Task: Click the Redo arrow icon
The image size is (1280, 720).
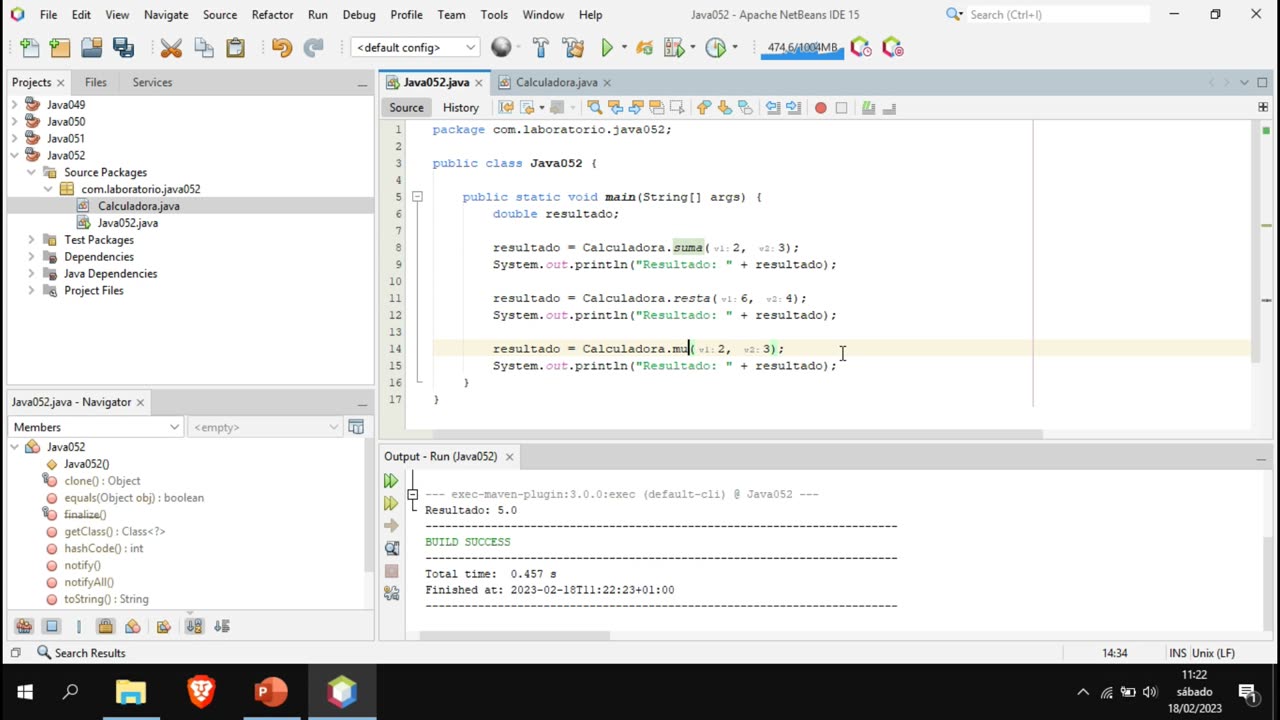Action: (313, 47)
